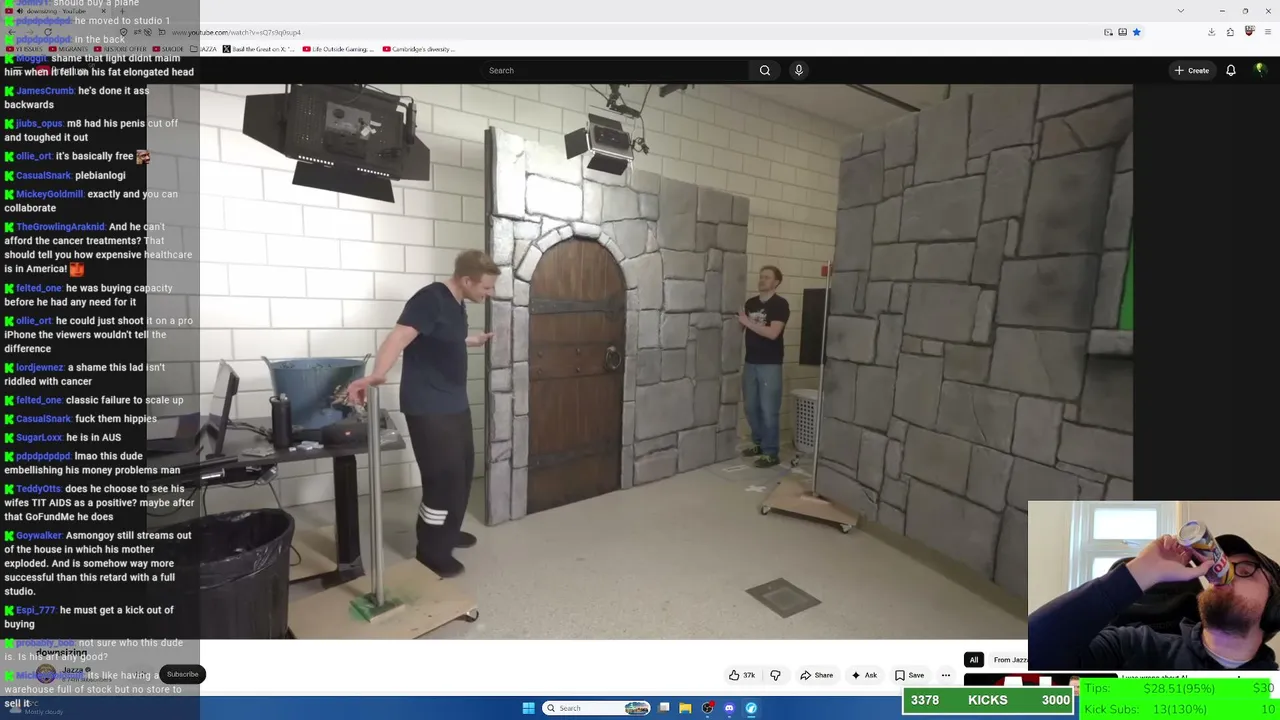Dislike the video with thumbs-down
The height and width of the screenshot is (720, 1280).
pyautogui.click(x=775, y=675)
